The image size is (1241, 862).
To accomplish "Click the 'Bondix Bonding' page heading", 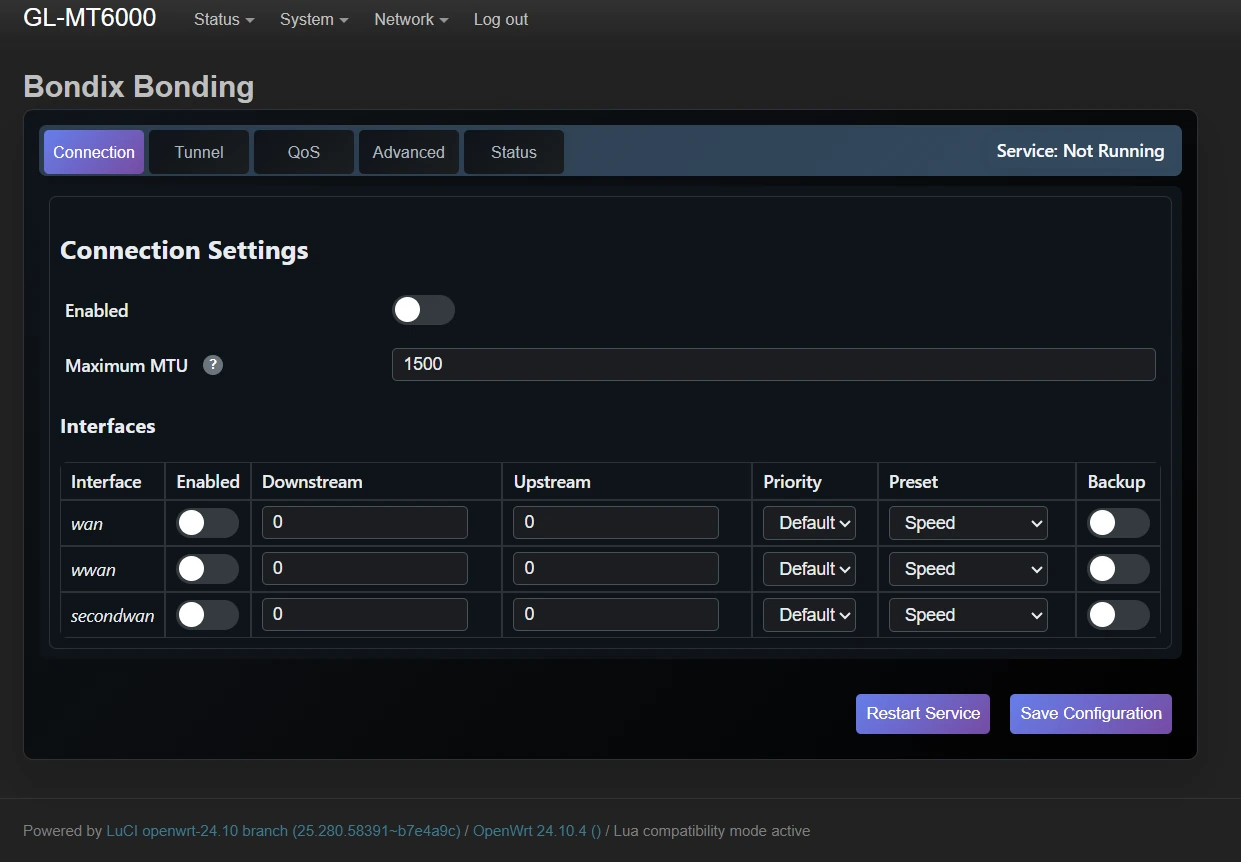I will pos(138,87).
